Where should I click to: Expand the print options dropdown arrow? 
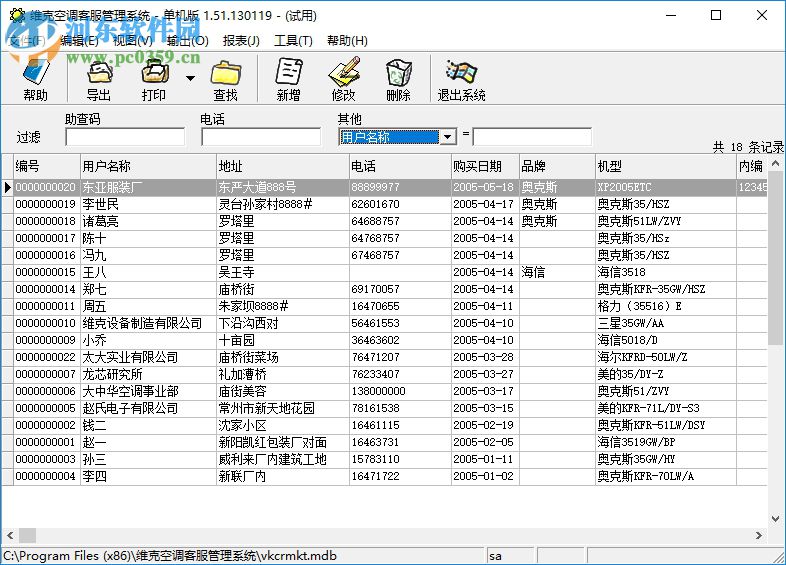190,78
